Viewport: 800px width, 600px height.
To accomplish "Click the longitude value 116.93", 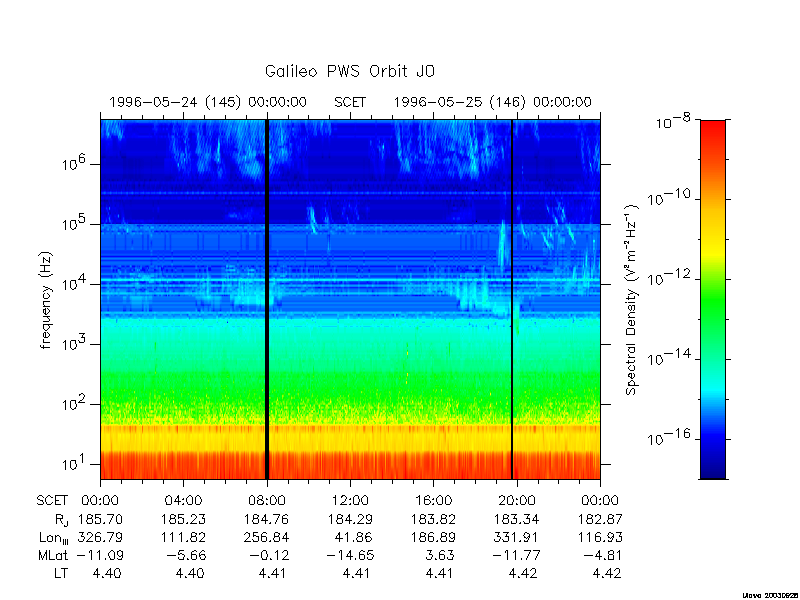I will pos(600,537).
